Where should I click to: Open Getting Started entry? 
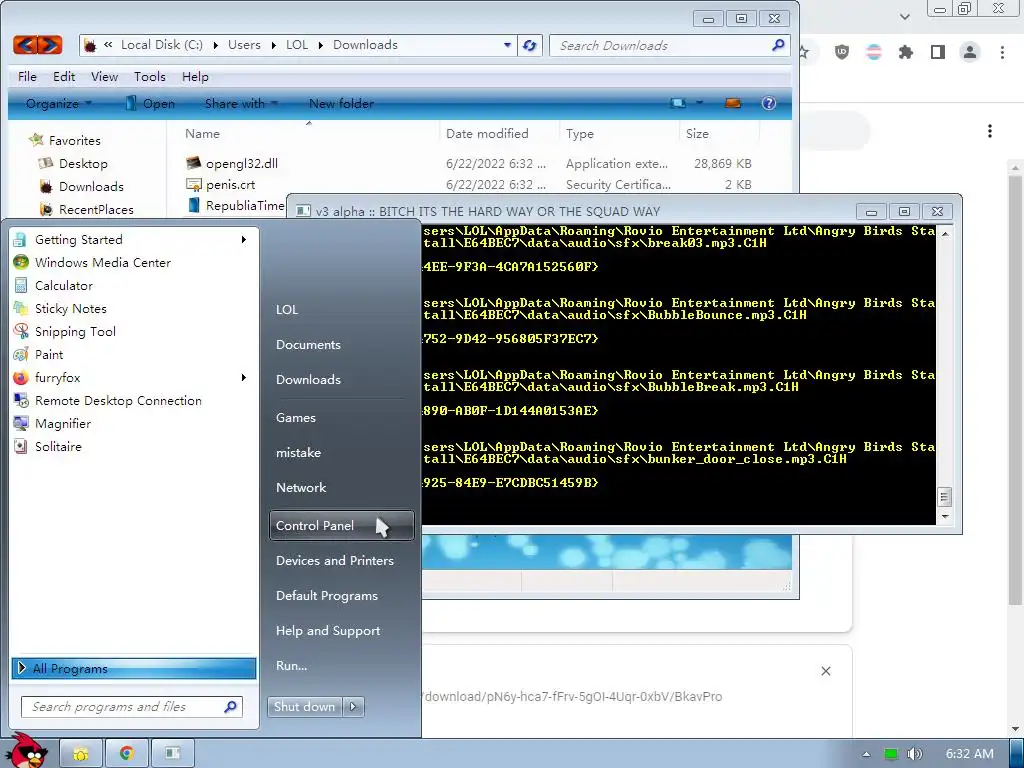coord(78,240)
